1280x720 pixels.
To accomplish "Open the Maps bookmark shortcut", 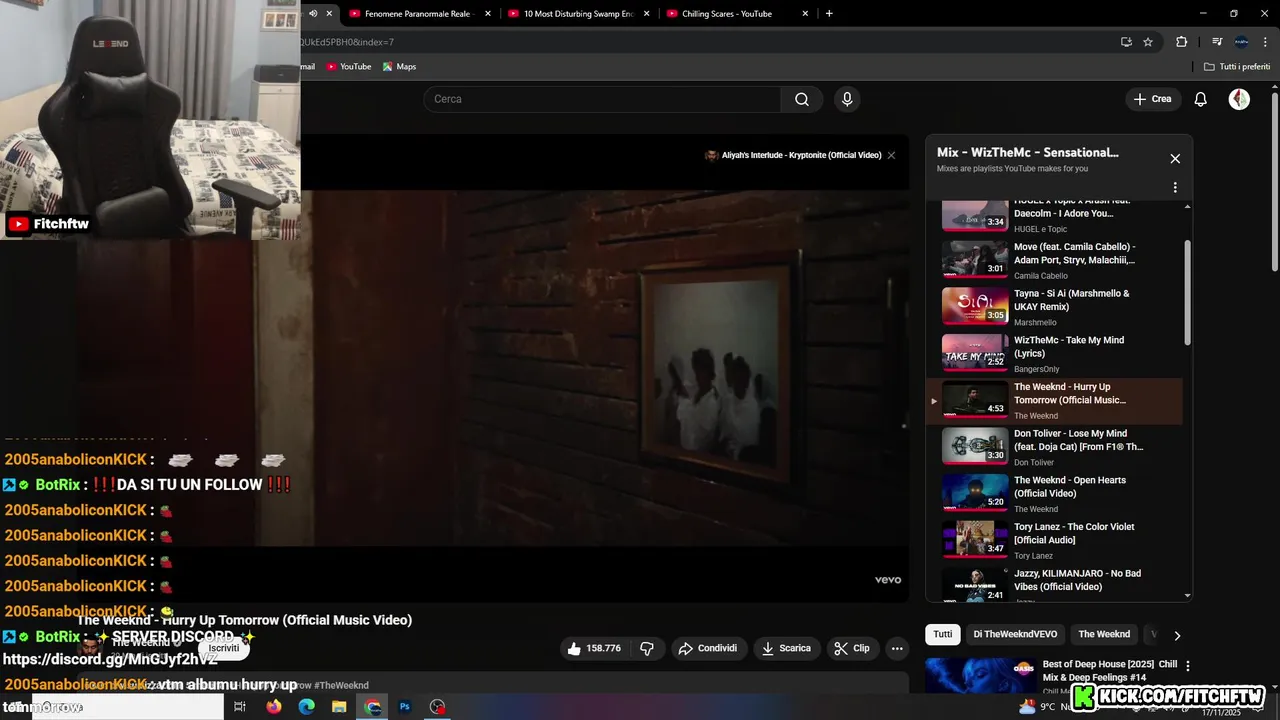I will (x=399, y=67).
